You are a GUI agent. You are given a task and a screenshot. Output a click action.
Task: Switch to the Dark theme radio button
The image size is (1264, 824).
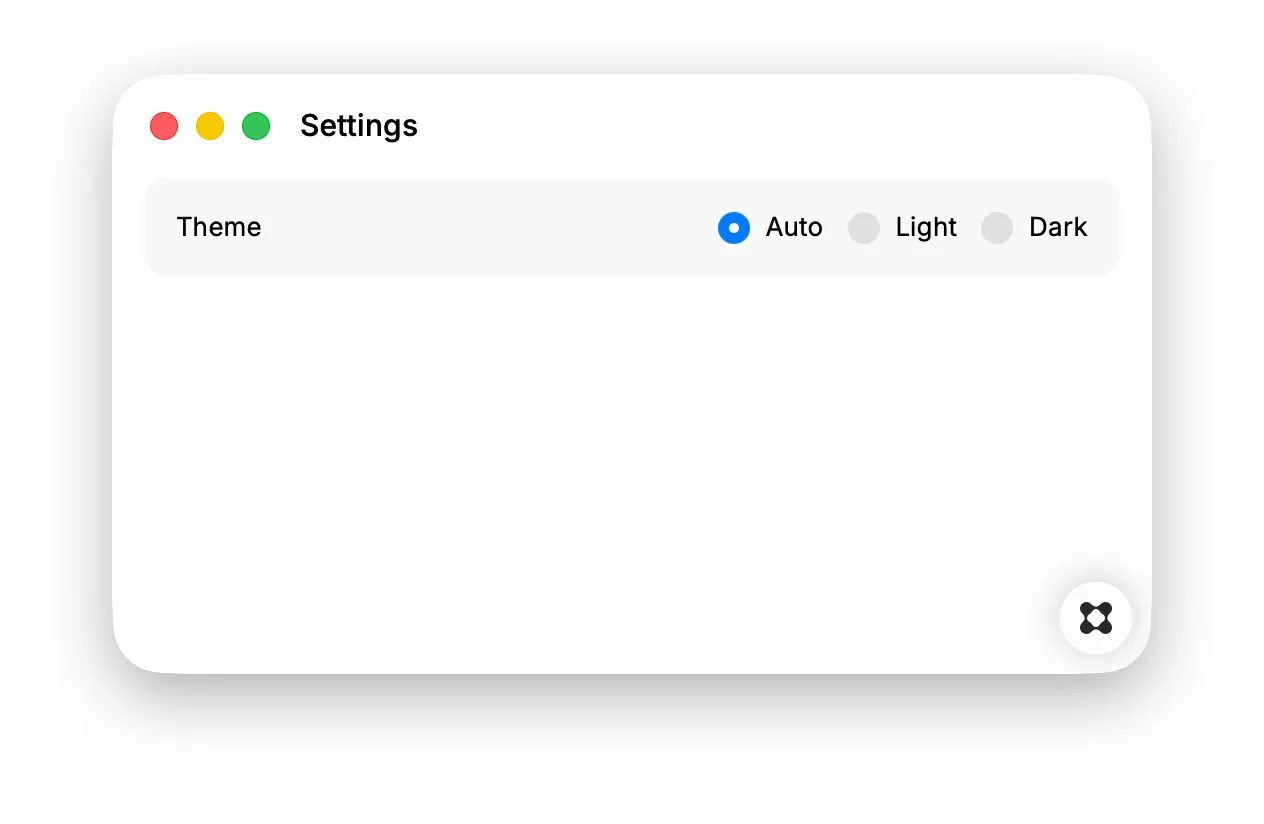[x=997, y=228]
